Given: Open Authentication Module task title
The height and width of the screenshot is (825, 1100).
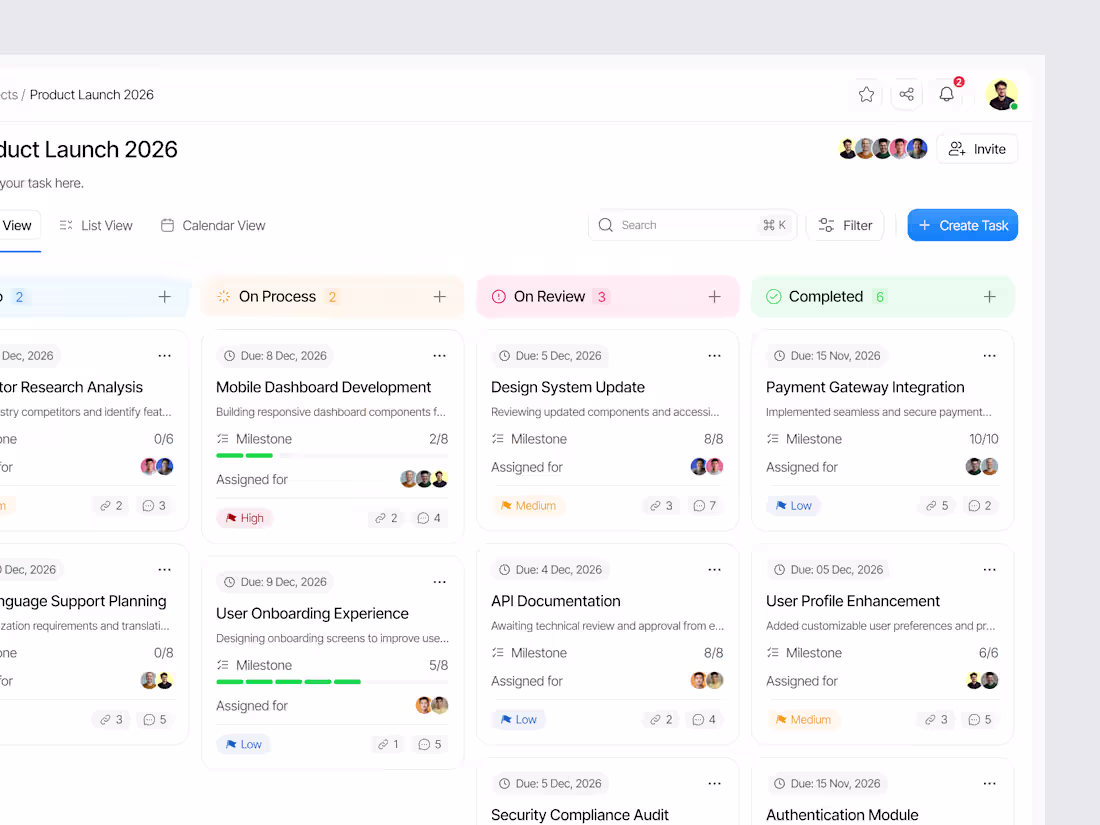Looking at the screenshot, I should click(x=842, y=815).
